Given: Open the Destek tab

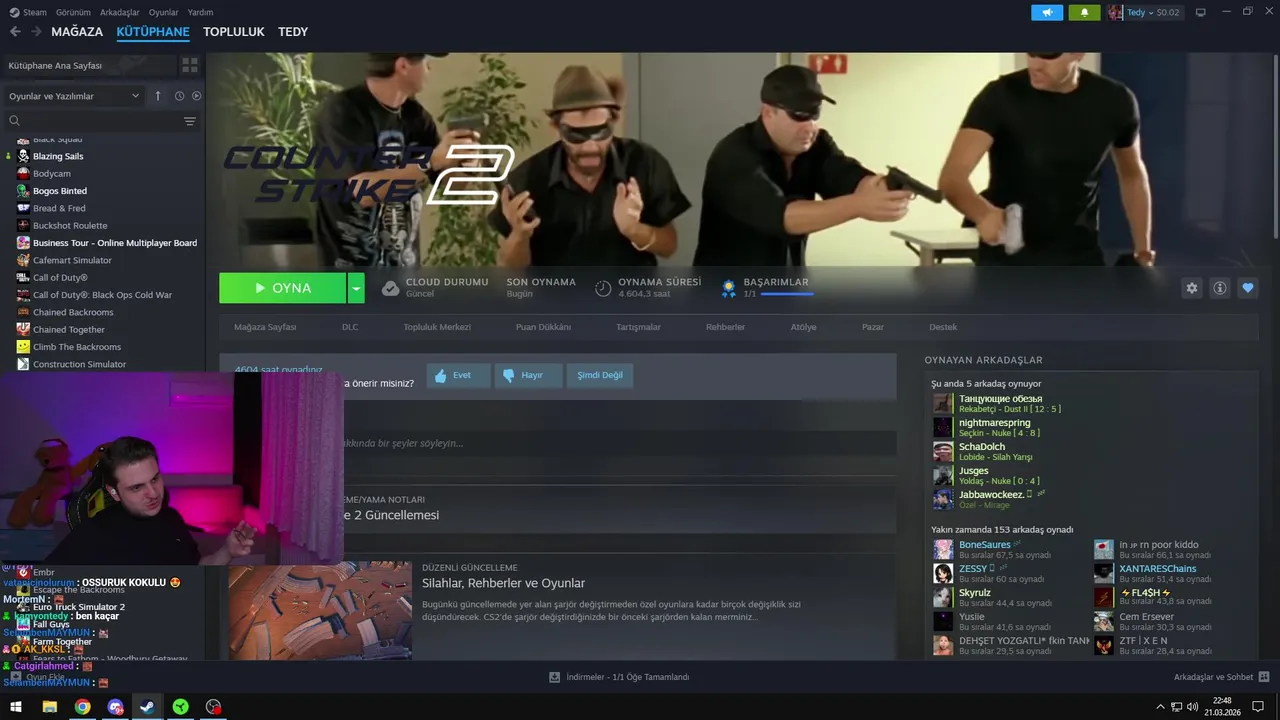Looking at the screenshot, I should tap(943, 327).
